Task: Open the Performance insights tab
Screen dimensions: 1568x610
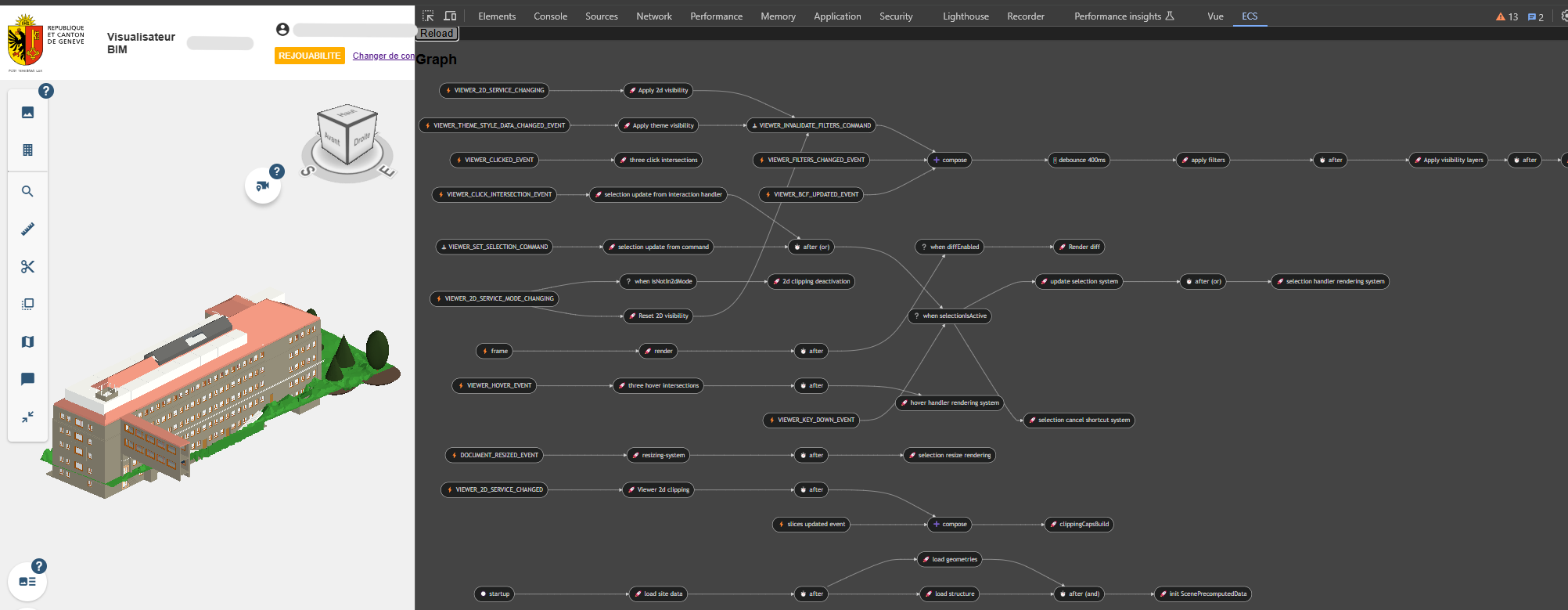Action: (x=1124, y=16)
